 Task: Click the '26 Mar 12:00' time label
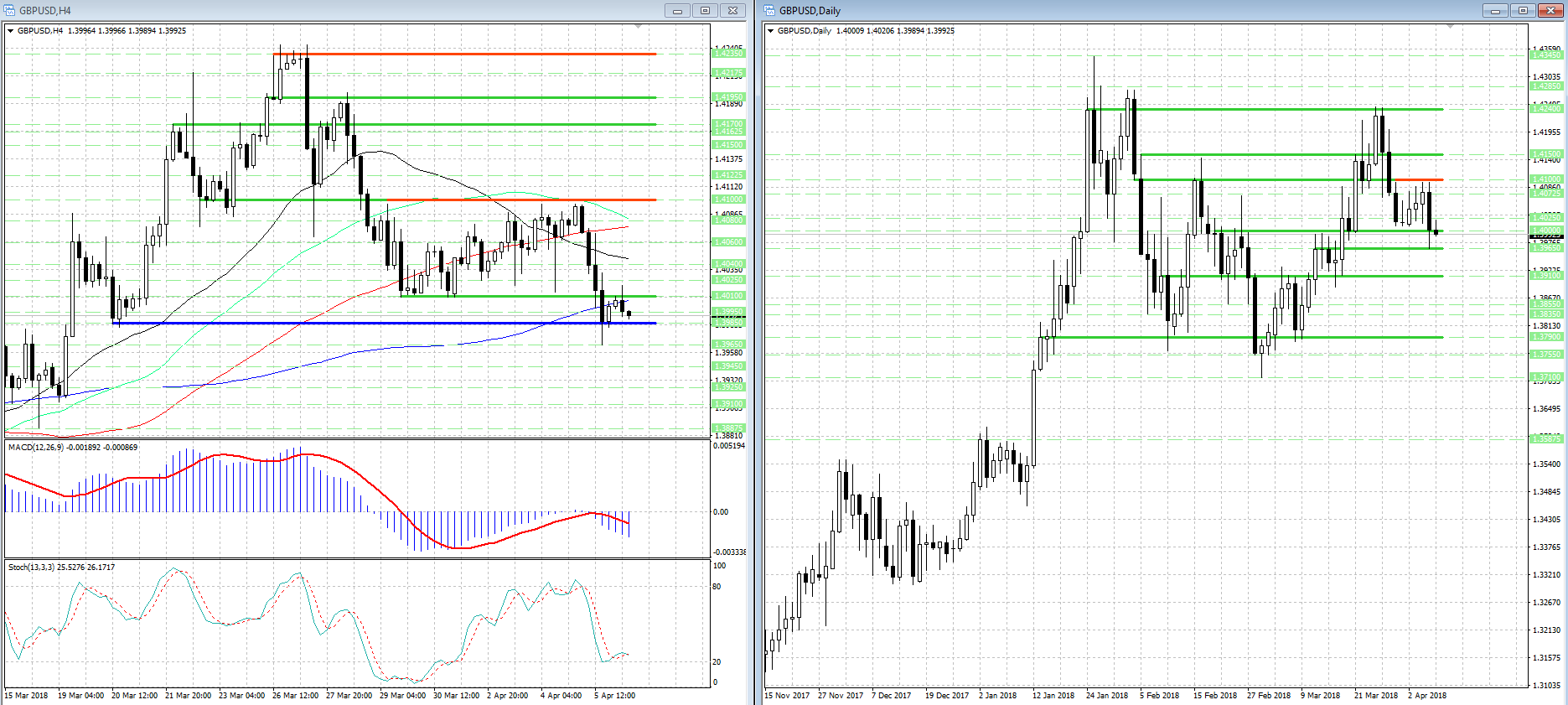[x=295, y=696]
